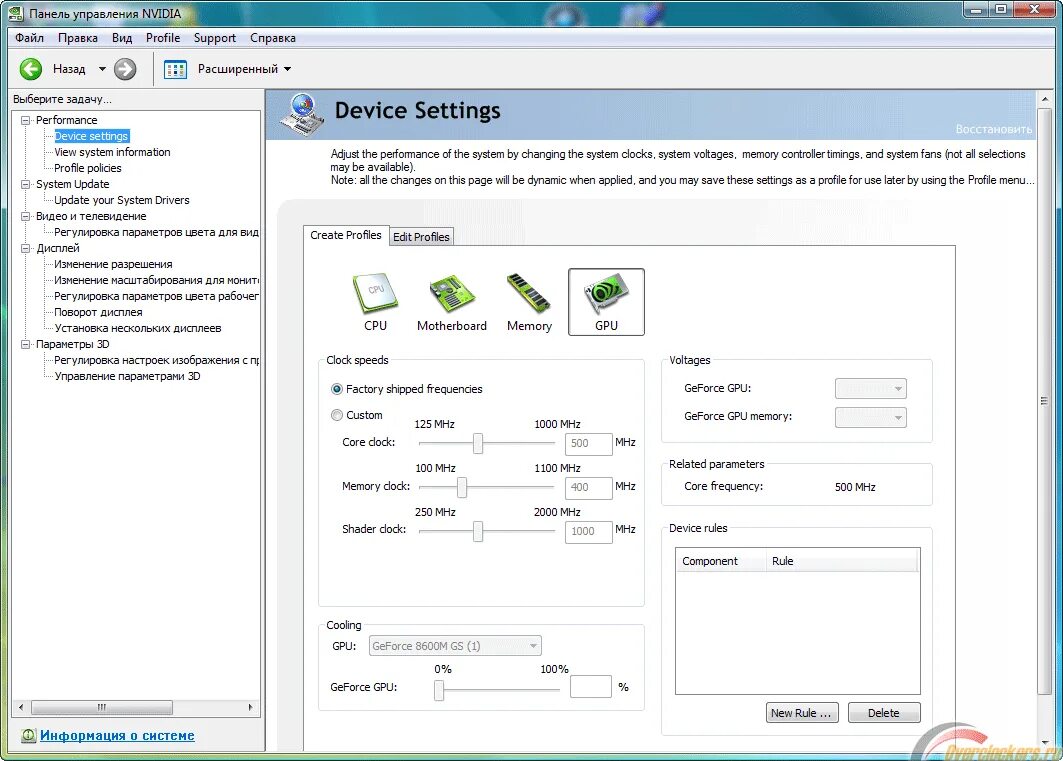Screen dimensions: 1063x761
Task: Open the Файл menu
Action: coord(29,38)
